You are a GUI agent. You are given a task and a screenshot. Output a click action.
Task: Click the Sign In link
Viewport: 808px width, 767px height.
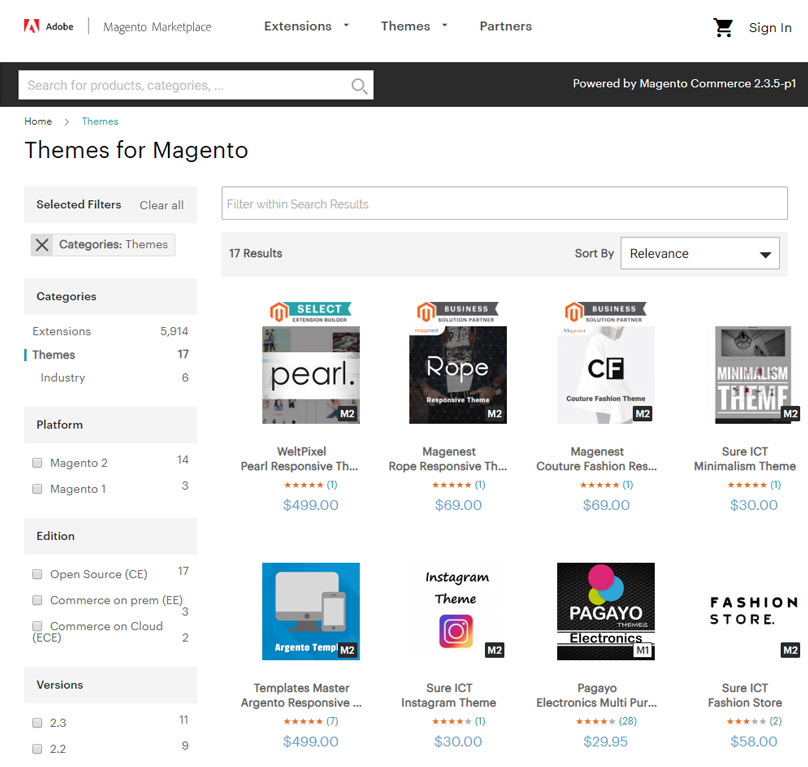pyautogui.click(x=770, y=28)
